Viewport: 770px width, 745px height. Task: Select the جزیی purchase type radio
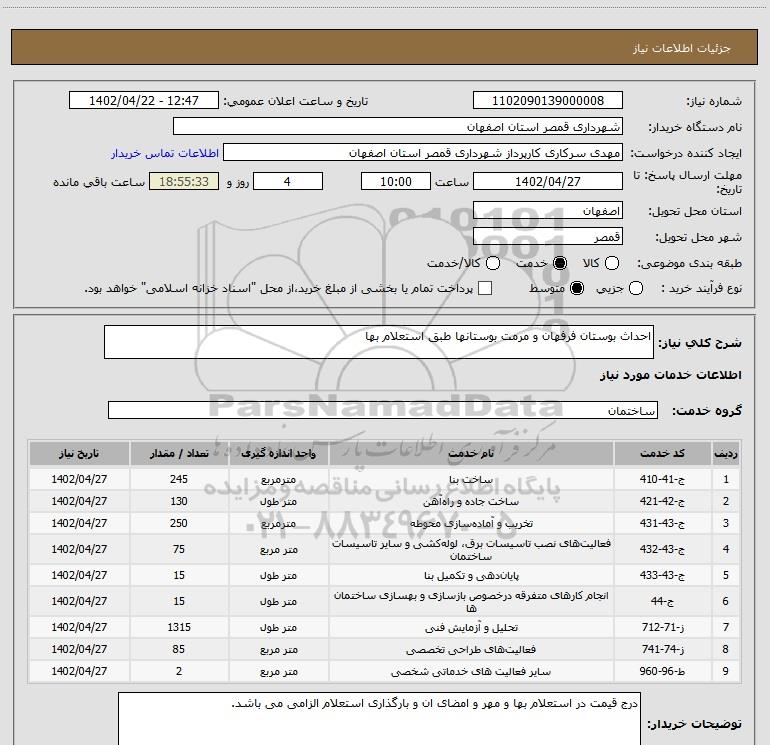[x=635, y=288]
